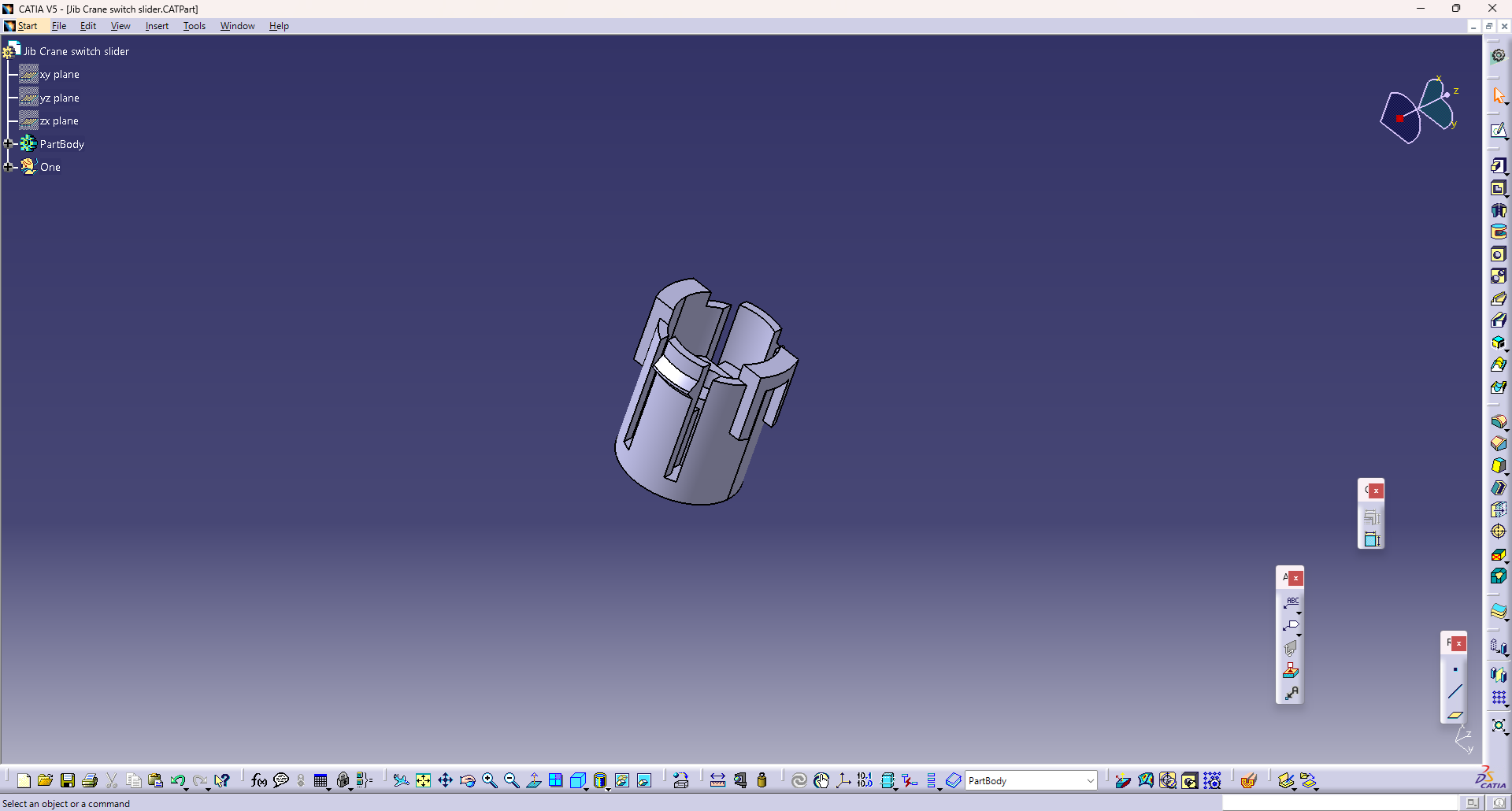Open the Edit menu
1512x811 pixels.
(88, 26)
